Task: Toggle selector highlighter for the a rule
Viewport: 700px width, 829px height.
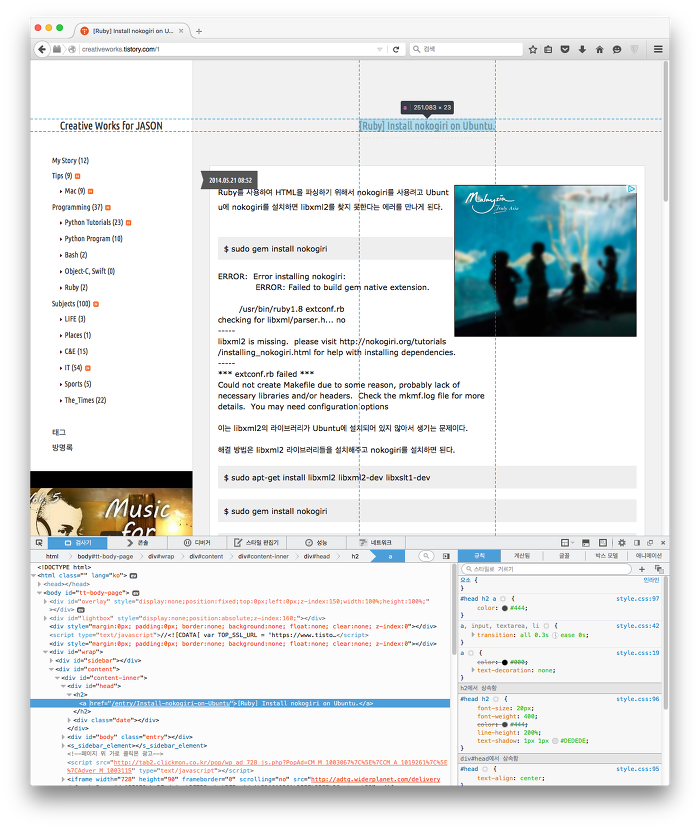Action: coord(471,653)
